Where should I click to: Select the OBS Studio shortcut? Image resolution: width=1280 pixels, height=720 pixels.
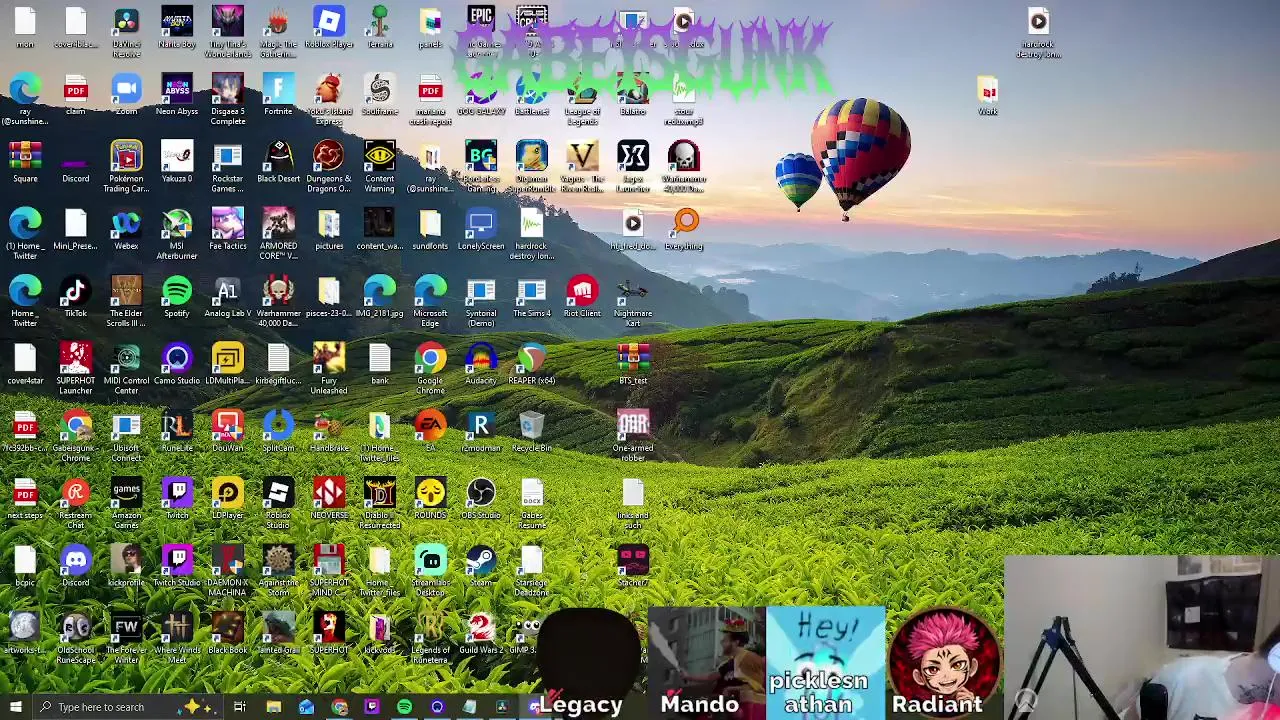481,497
